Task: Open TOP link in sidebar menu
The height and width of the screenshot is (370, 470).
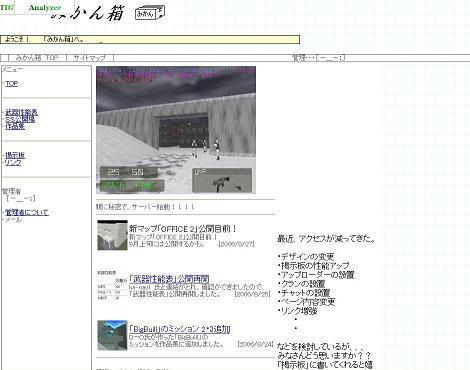Action: 12,84
